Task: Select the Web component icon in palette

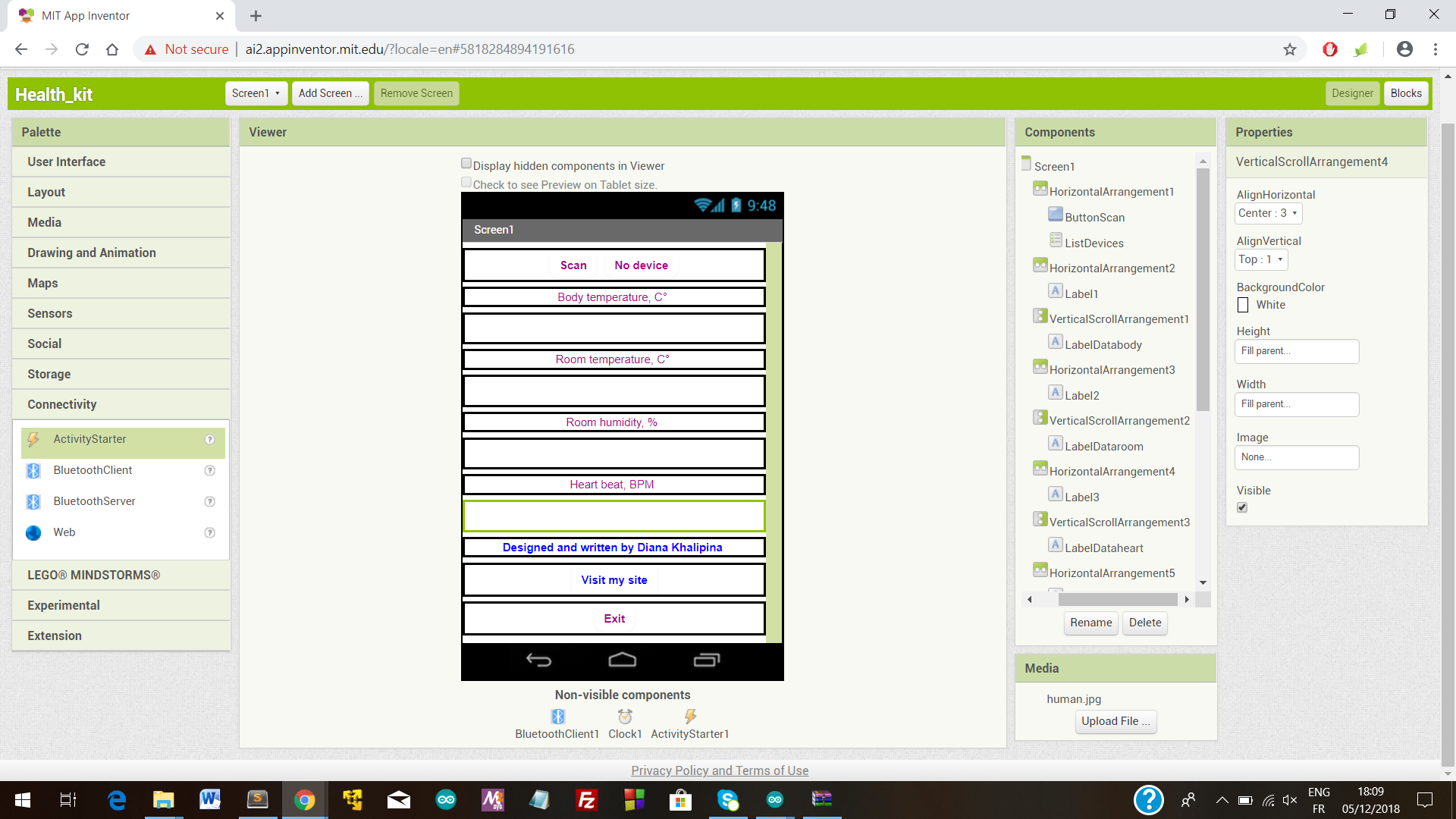Action: click(x=33, y=533)
